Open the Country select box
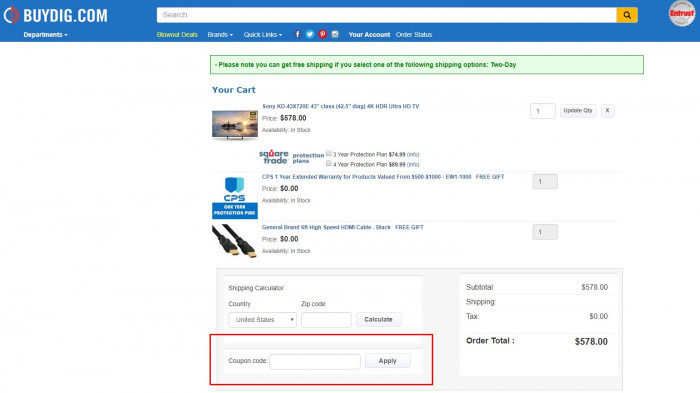 [x=262, y=320]
